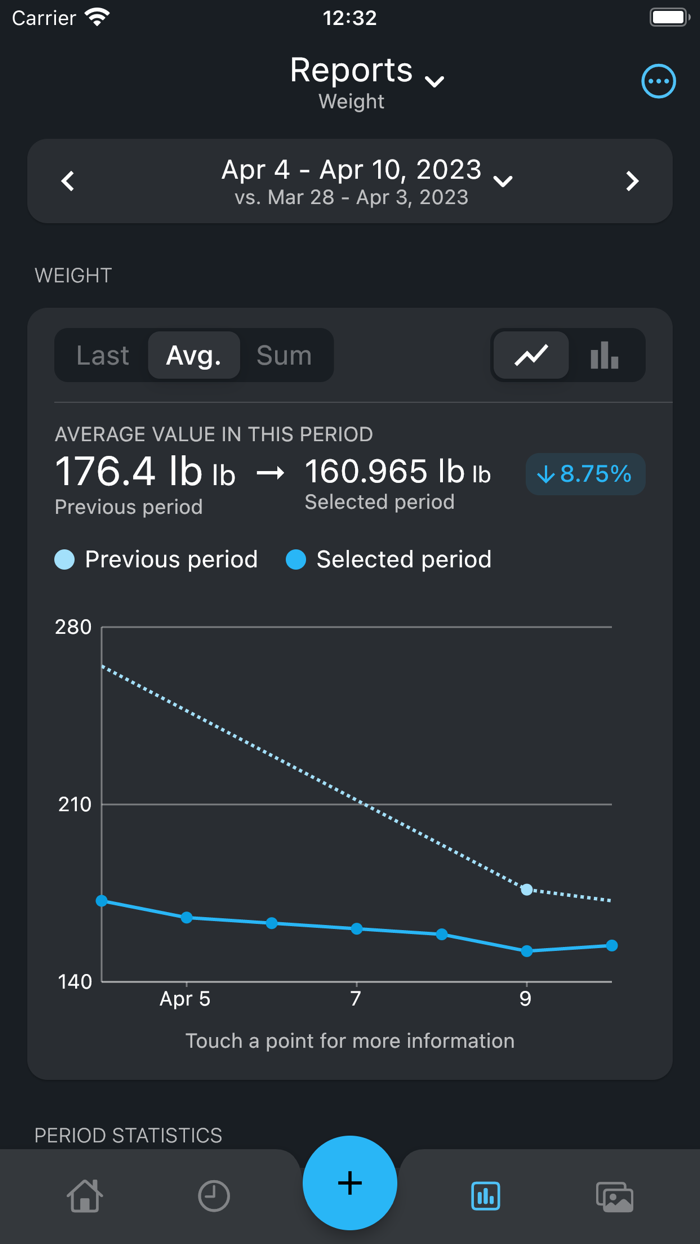This screenshot has width=700, height=1244.
Task: Open the statistics bar chart icon
Action: point(485,1196)
